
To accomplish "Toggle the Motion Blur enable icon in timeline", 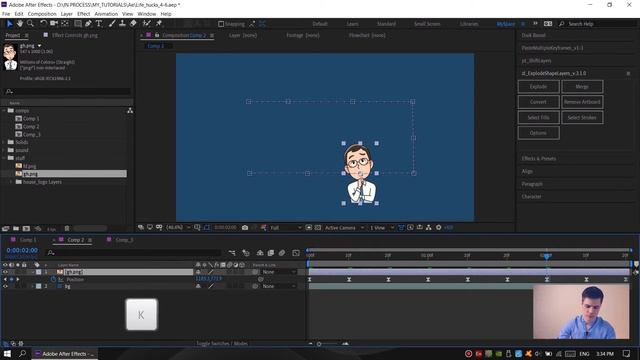I will coord(282,253).
